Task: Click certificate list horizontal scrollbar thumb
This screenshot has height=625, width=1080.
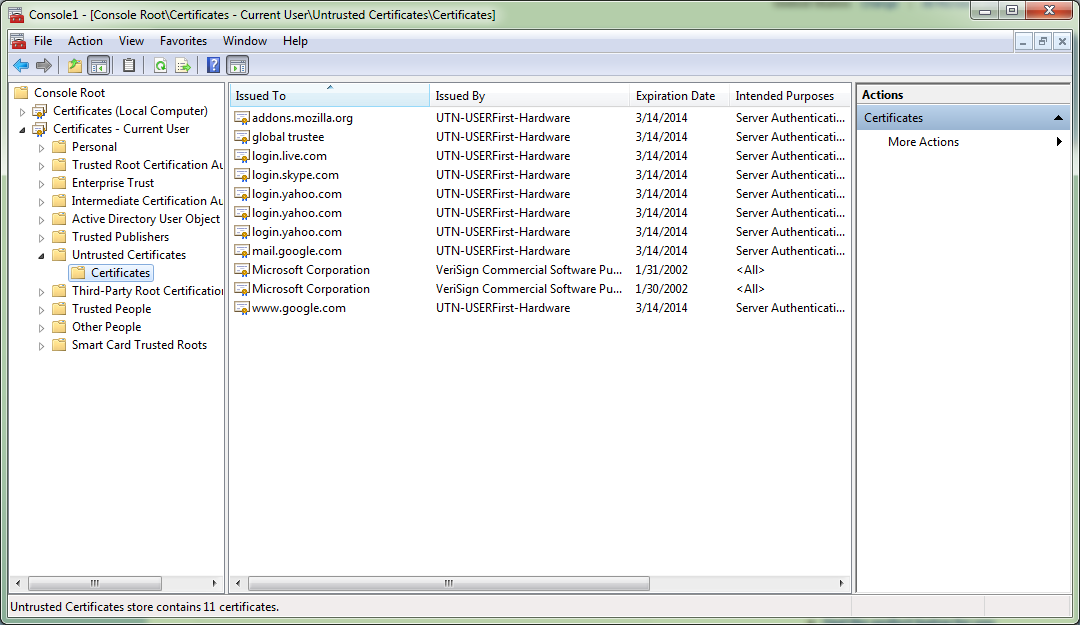Action: click(448, 584)
